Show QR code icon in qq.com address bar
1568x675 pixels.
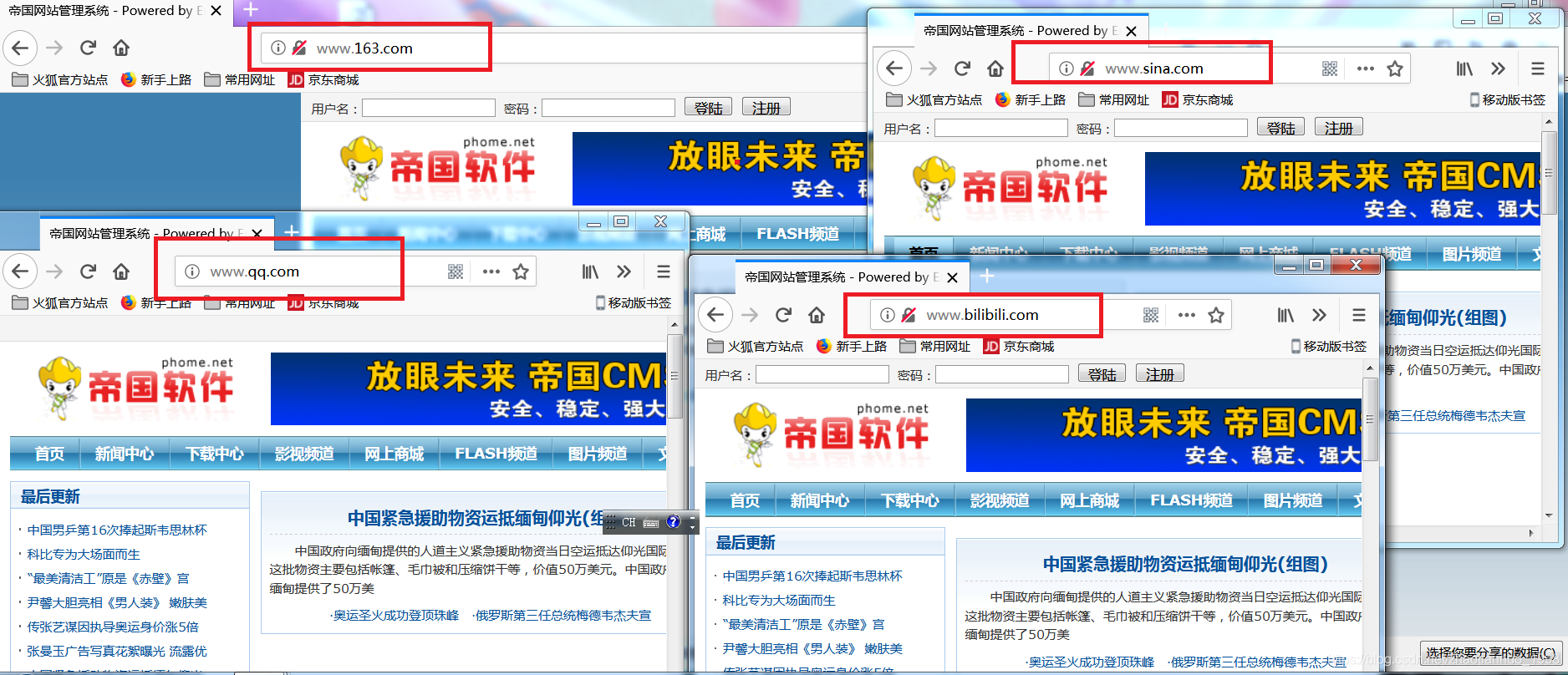(x=456, y=272)
